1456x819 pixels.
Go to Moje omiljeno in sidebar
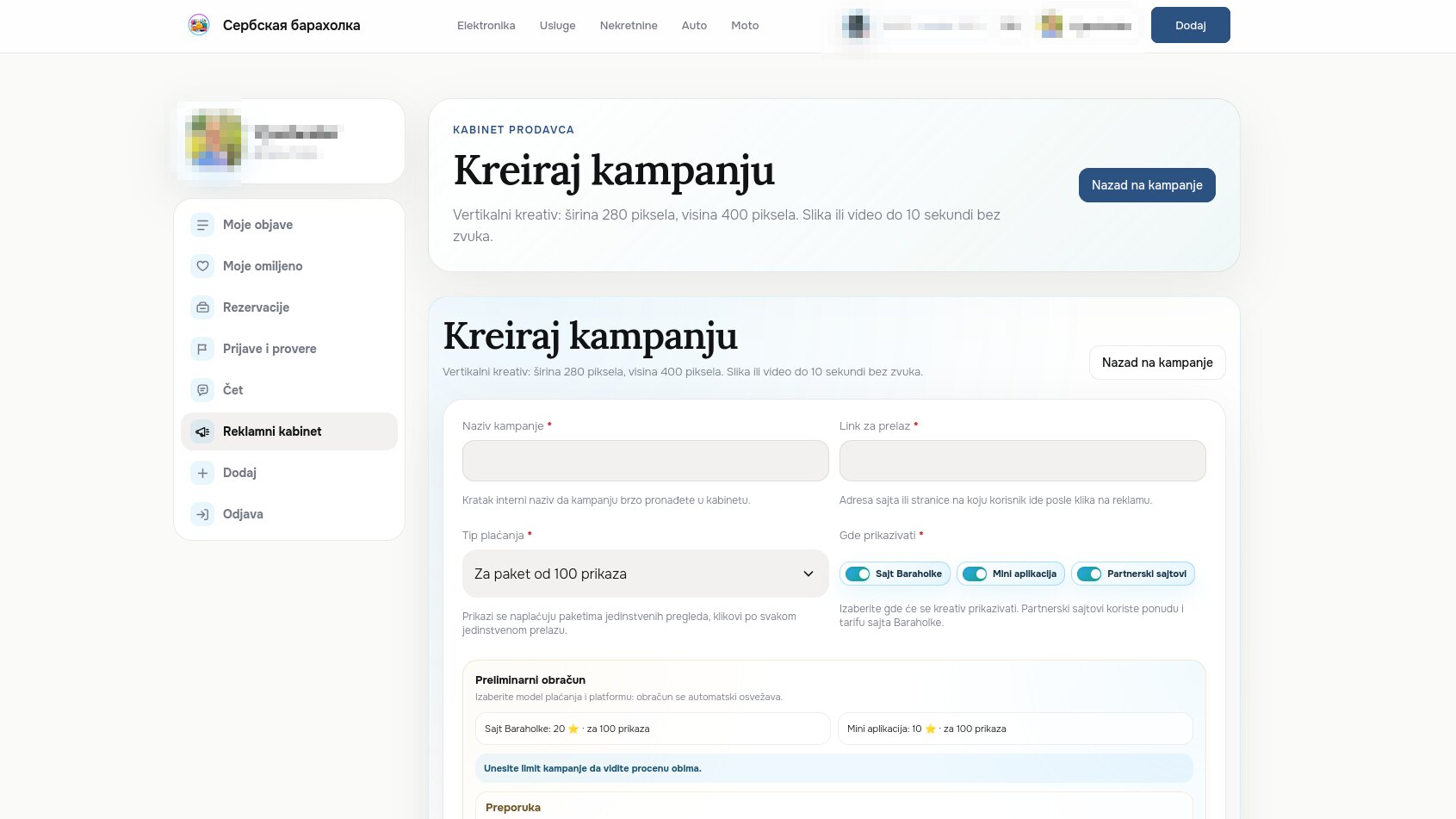[x=289, y=266]
